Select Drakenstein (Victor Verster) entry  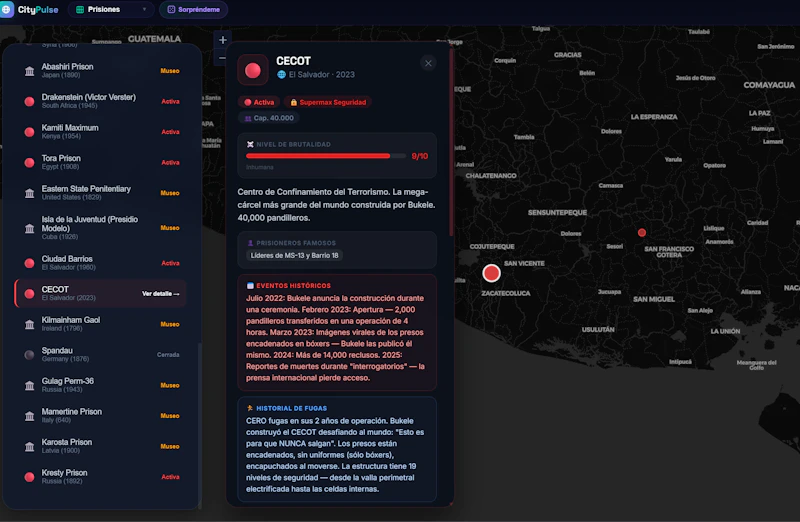click(x=101, y=101)
